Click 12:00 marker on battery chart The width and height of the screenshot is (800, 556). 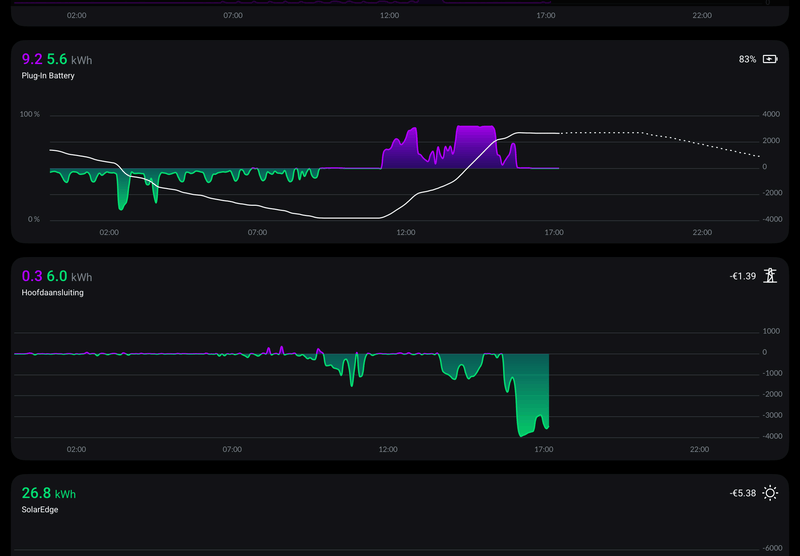(x=406, y=233)
